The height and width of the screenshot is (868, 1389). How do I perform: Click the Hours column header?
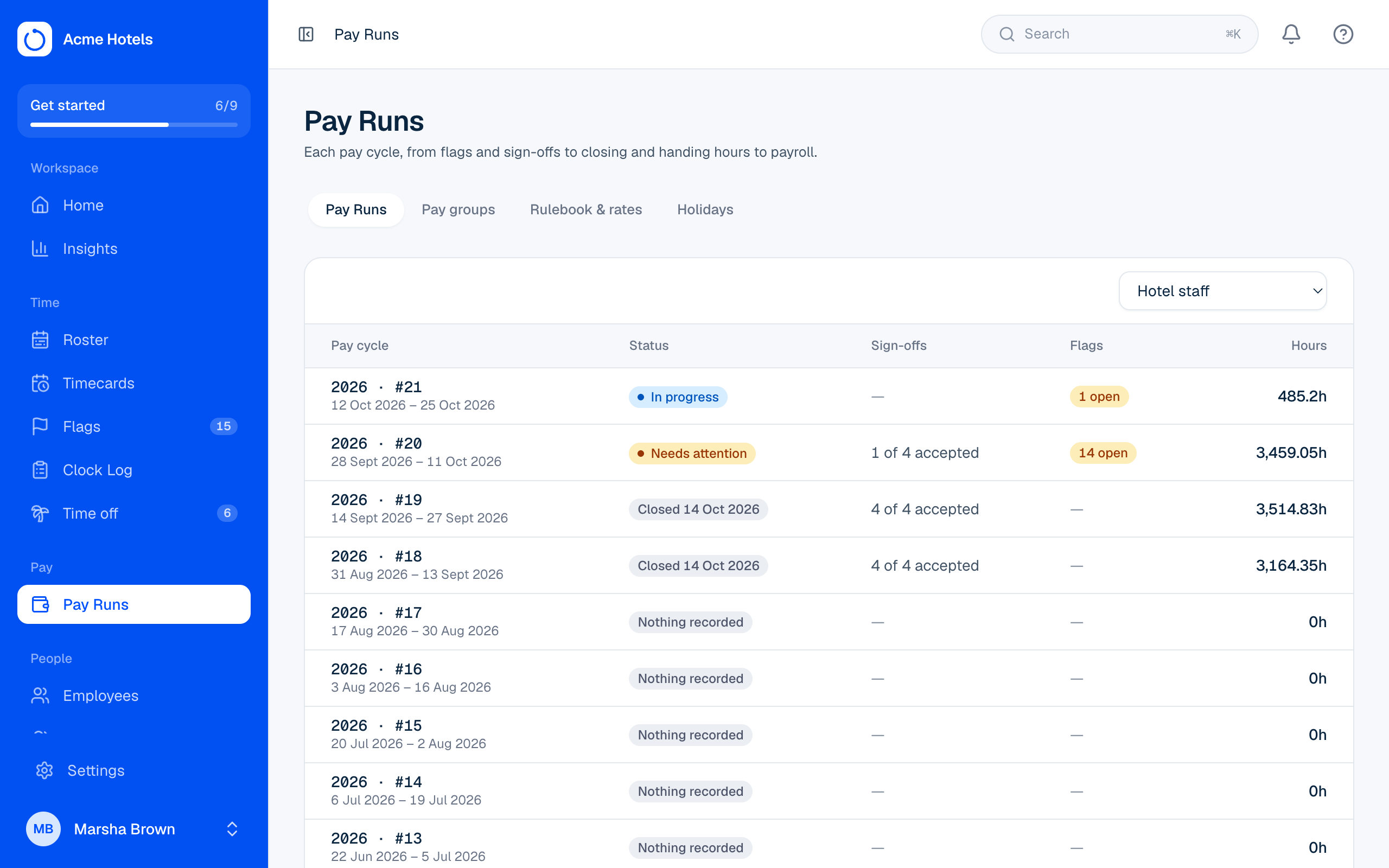[1309, 346]
